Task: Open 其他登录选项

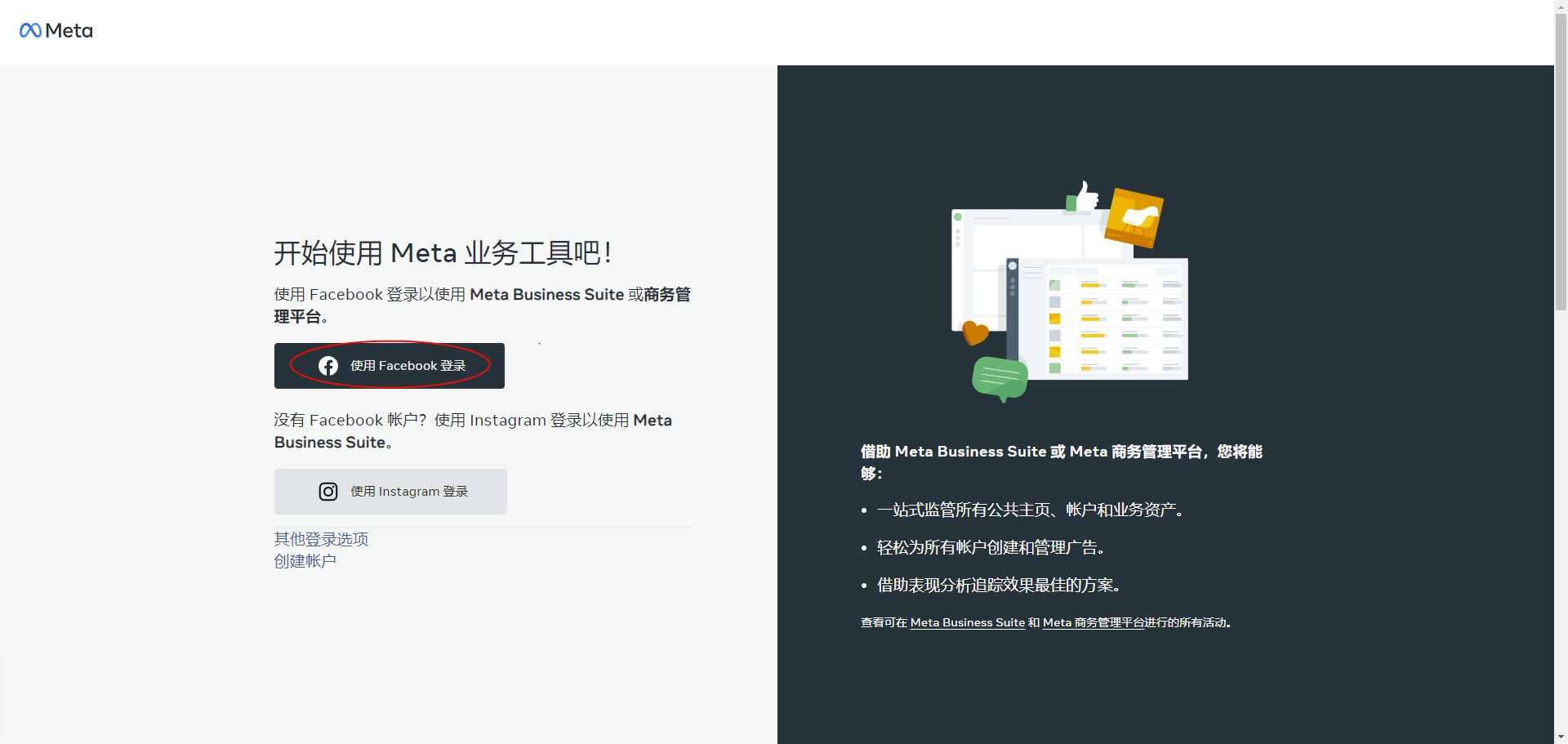Action: pos(320,539)
